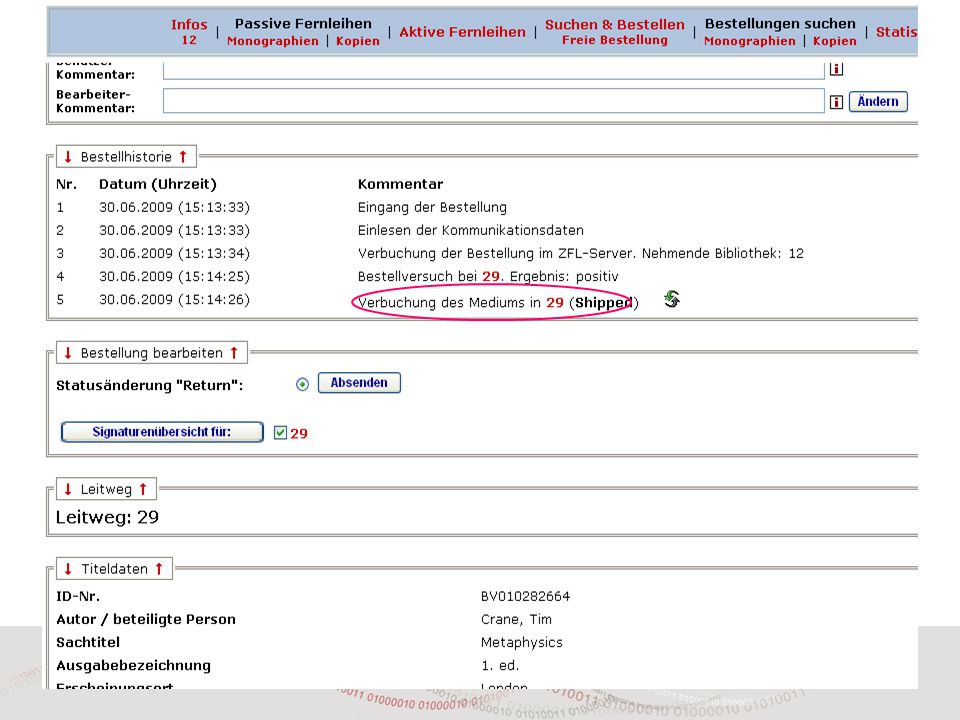Open Monographien under Passive Fernleihen
This screenshot has width=960, height=720.
272,41
